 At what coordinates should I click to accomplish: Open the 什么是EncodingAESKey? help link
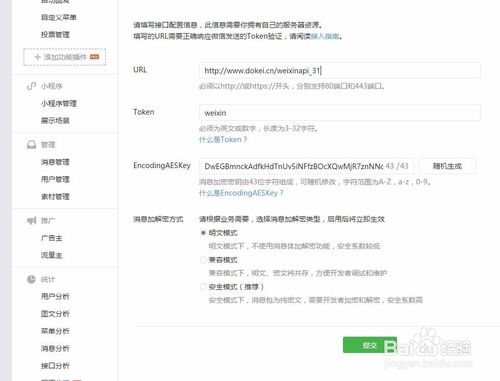coord(241,193)
